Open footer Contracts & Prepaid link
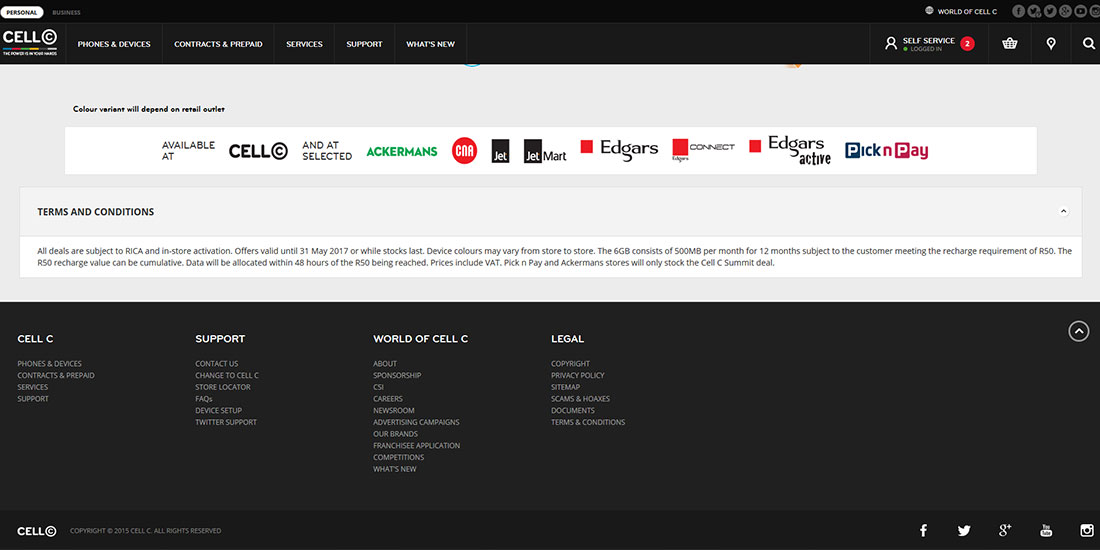Viewport: 1100px width, 550px height. click(56, 375)
